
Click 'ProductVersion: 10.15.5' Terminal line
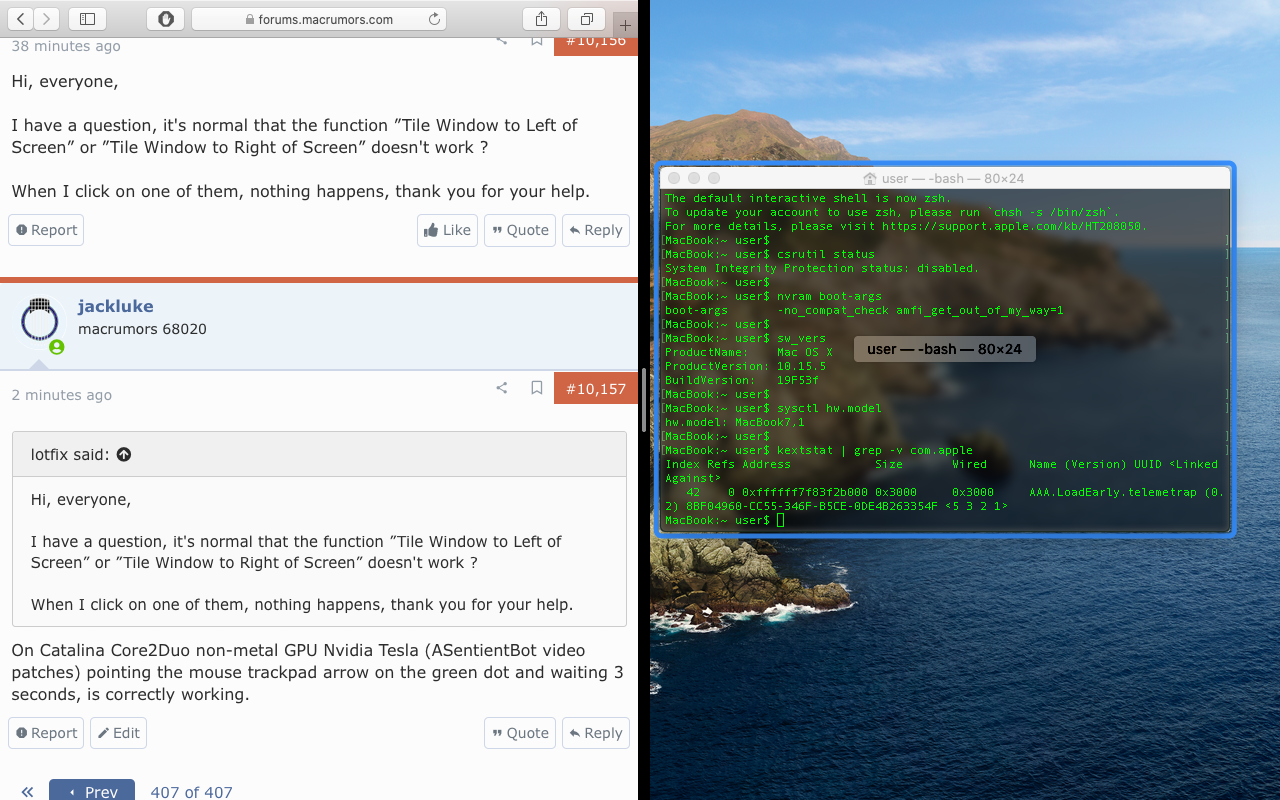[745, 366]
